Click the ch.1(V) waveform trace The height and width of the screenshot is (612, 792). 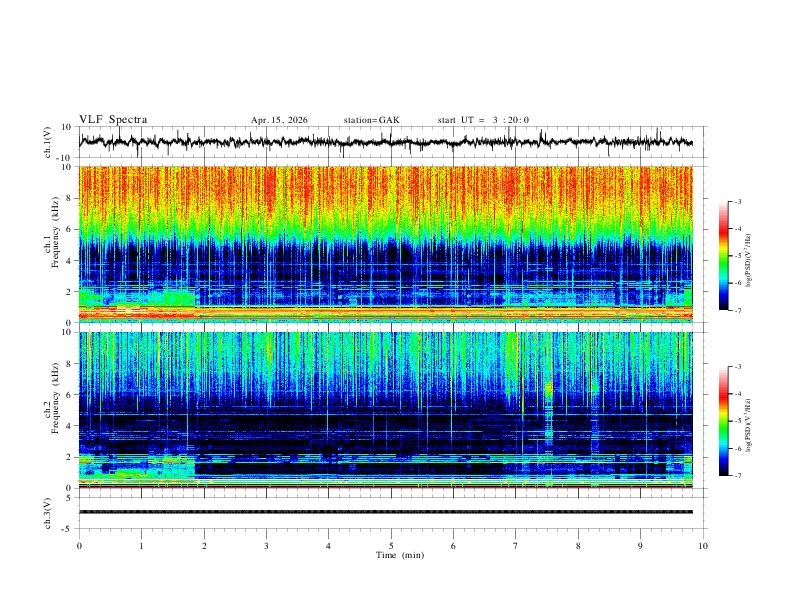[385, 142]
